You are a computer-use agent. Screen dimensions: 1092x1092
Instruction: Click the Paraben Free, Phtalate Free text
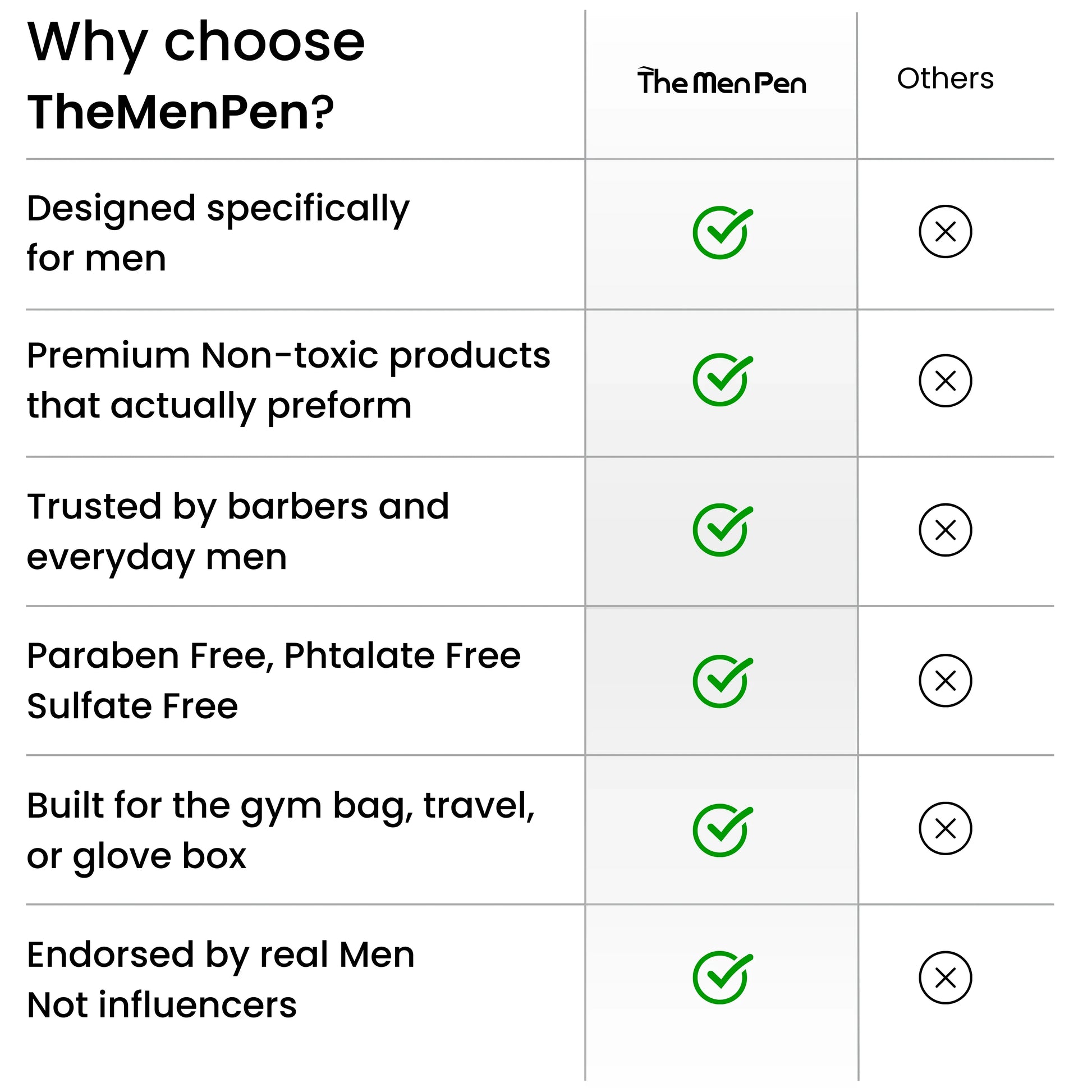pyautogui.click(x=274, y=656)
